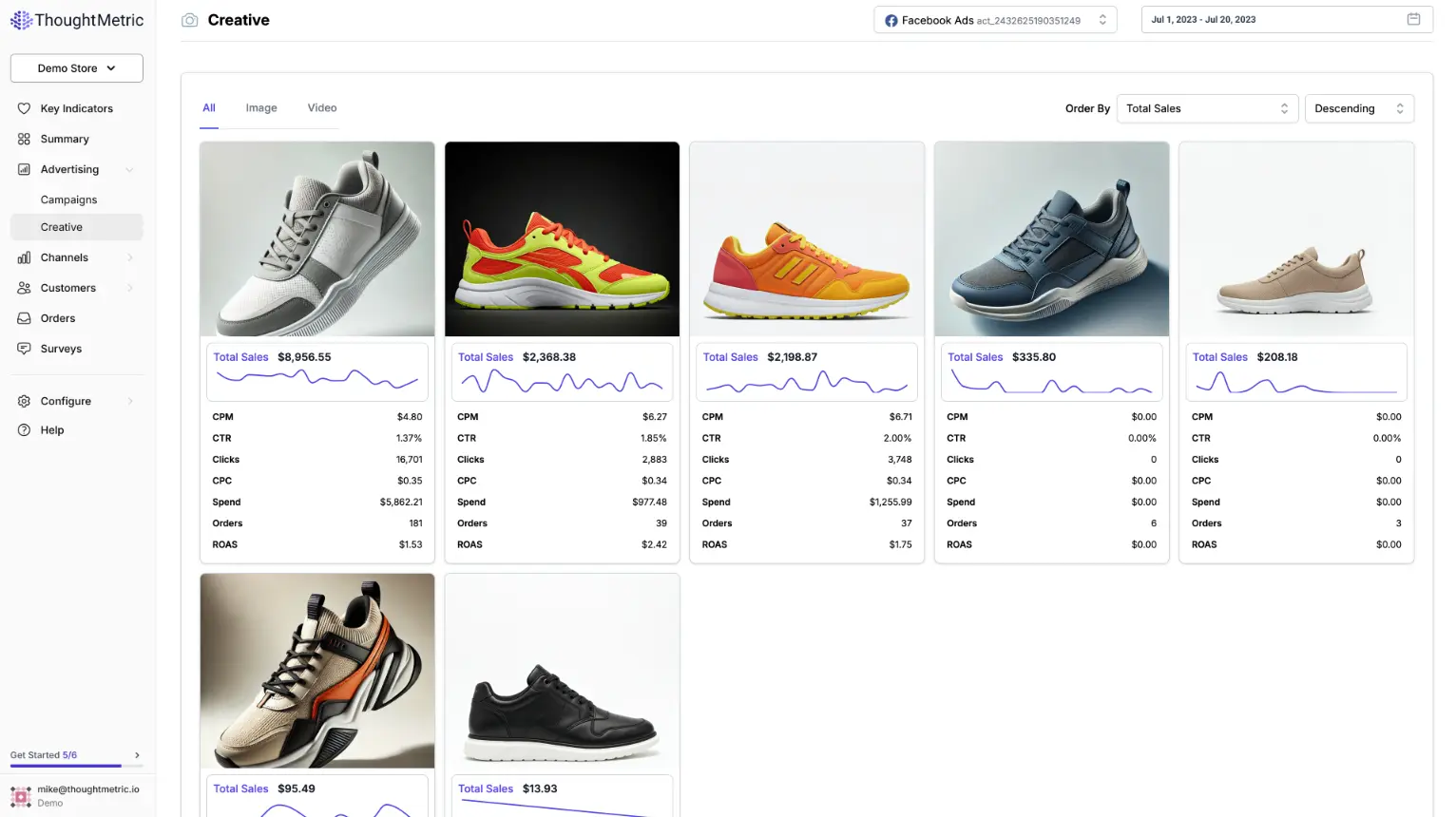Open Summary from the sidebar icon
1456x817 pixels.
pos(25,139)
